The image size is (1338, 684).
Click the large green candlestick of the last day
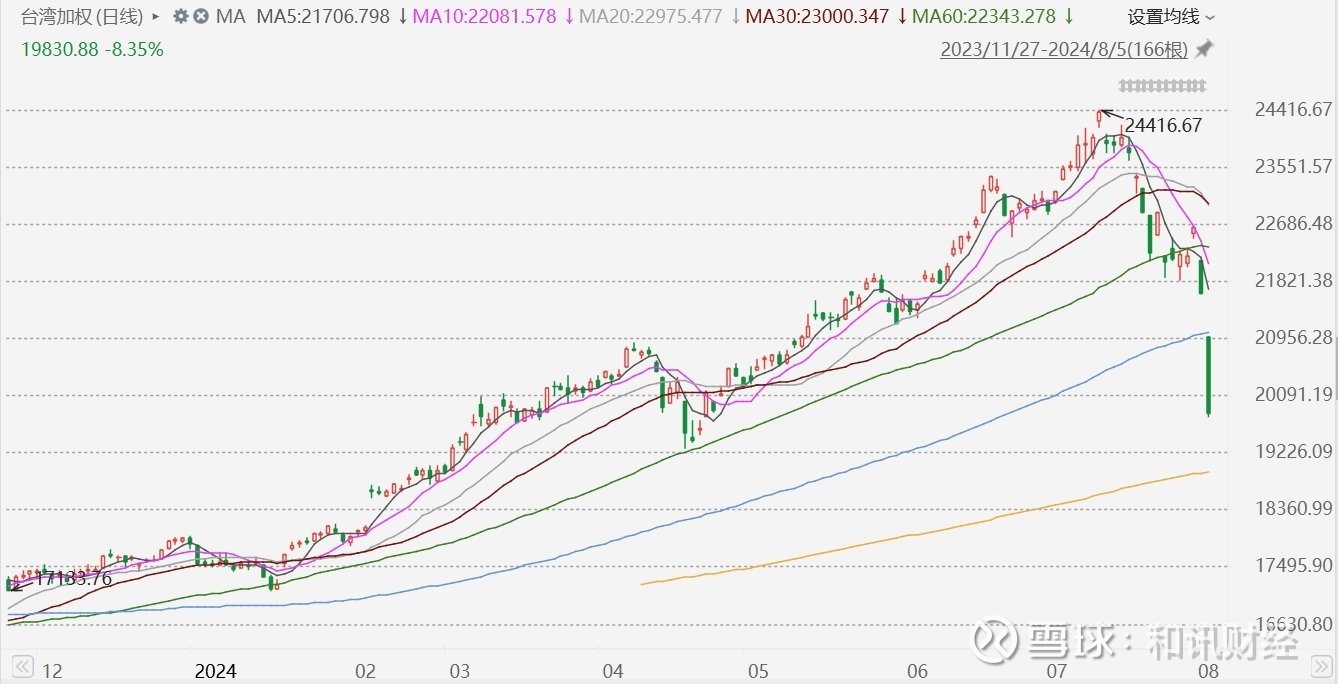1209,376
